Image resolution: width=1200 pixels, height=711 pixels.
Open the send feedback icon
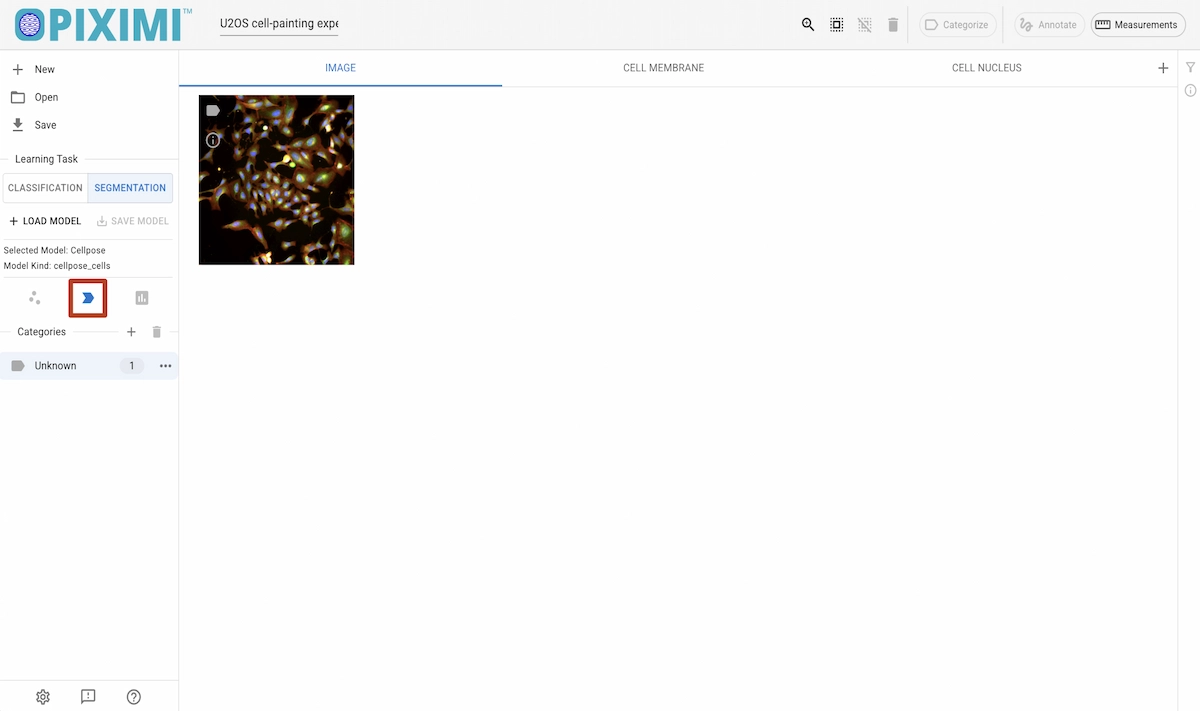click(88, 697)
